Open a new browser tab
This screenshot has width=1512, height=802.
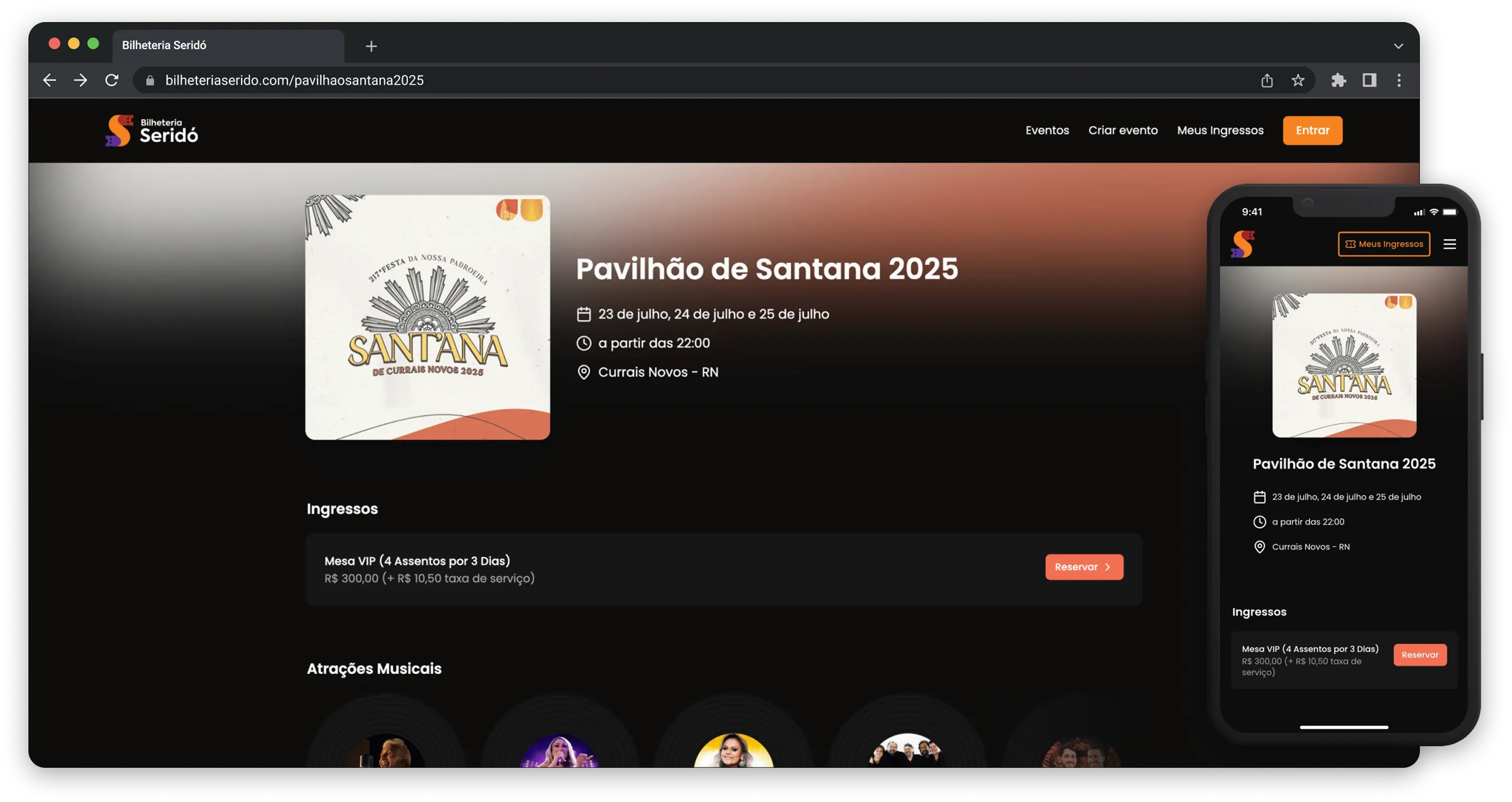371,46
